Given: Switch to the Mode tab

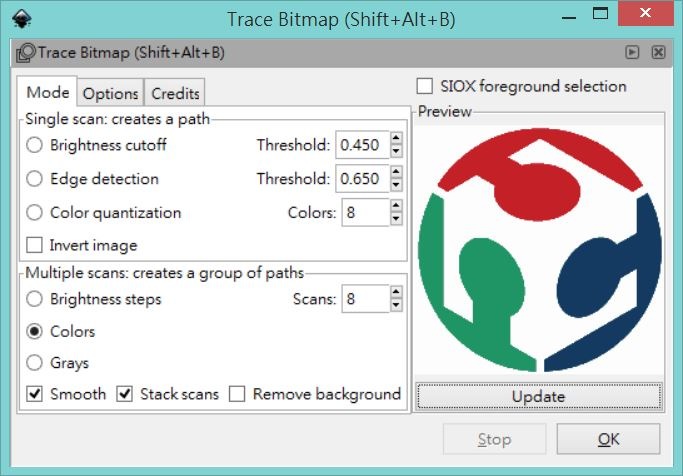Looking at the screenshot, I should click(x=47, y=92).
